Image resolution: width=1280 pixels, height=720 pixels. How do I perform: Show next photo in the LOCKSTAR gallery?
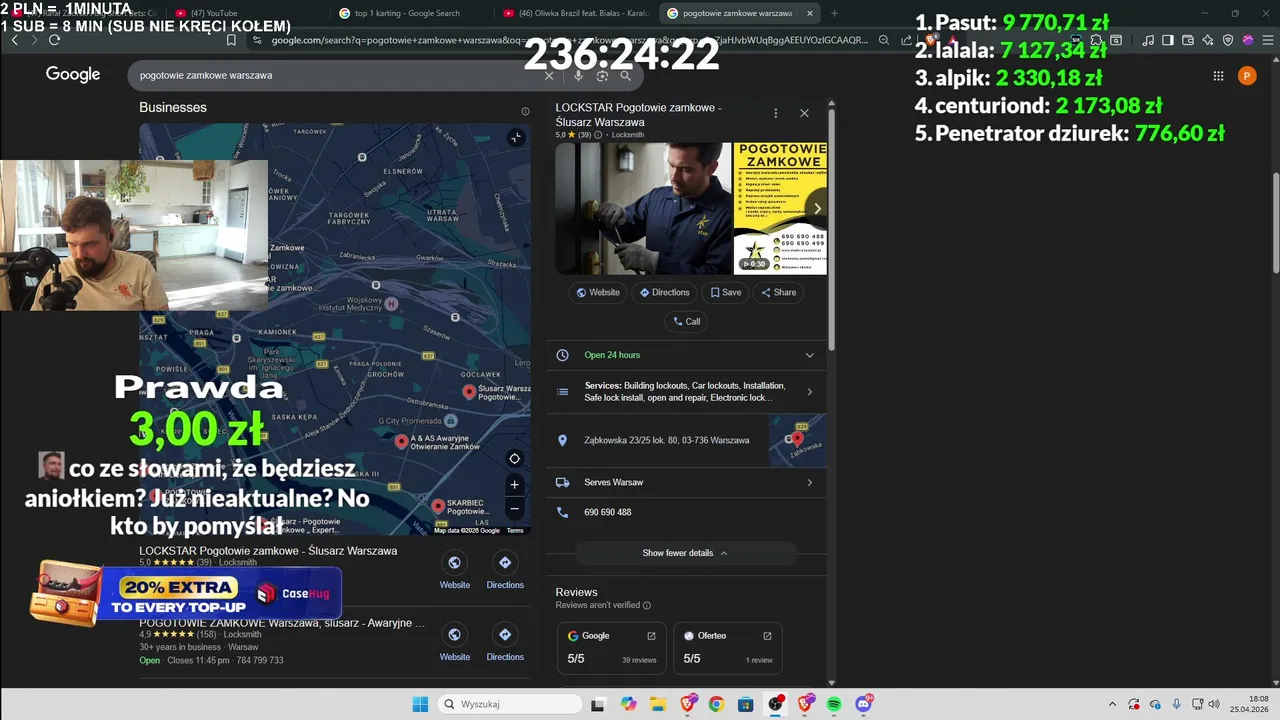click(x=816, y=208)
